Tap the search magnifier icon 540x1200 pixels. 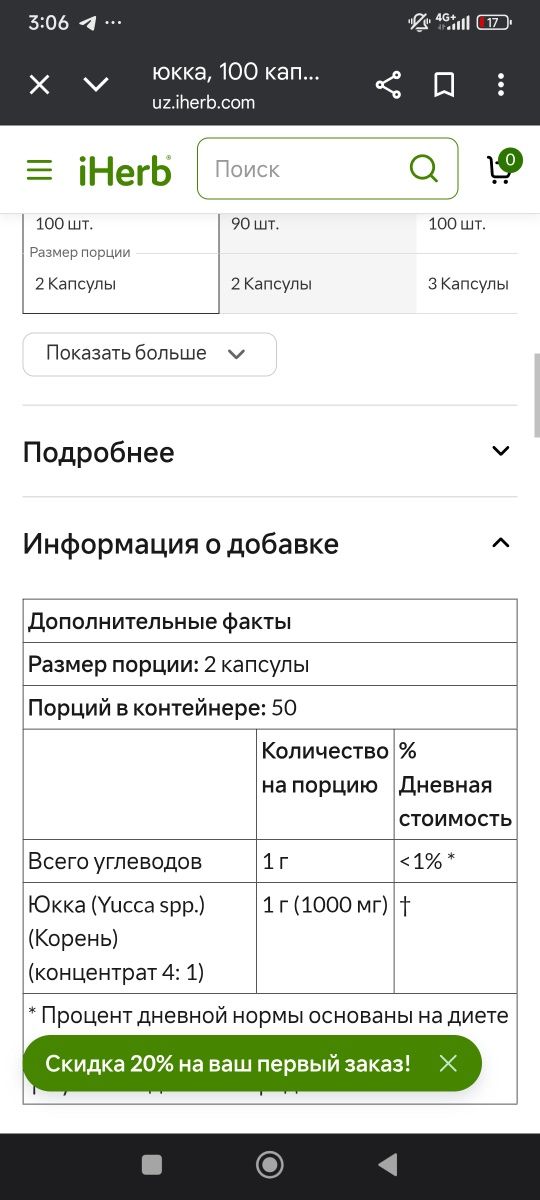424,169
